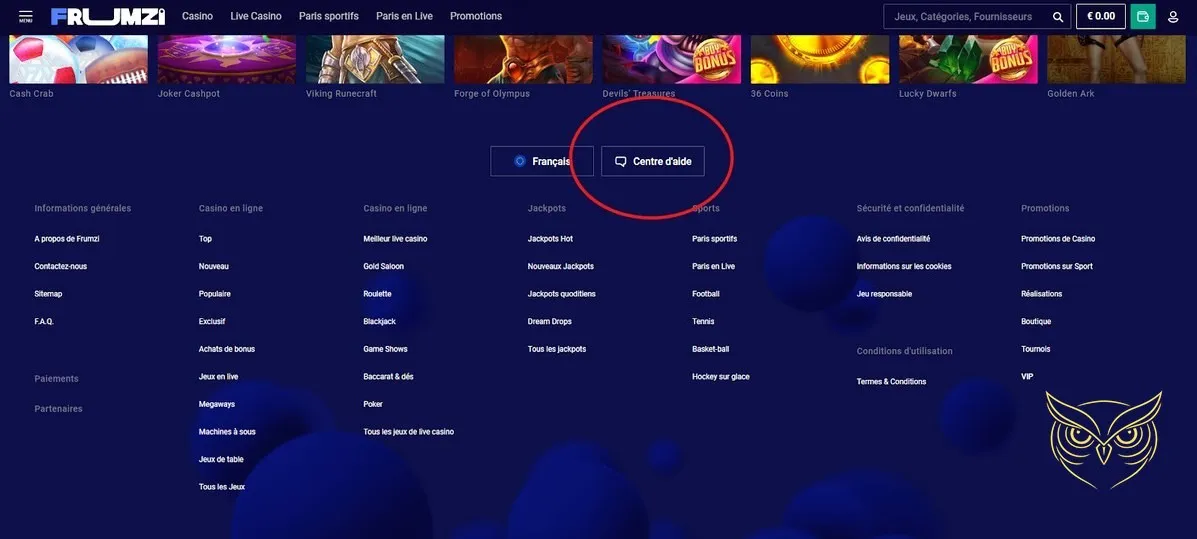The image size is (1197, 539).
Task: Open the Contactez-nous link
Action: (60, 266)
